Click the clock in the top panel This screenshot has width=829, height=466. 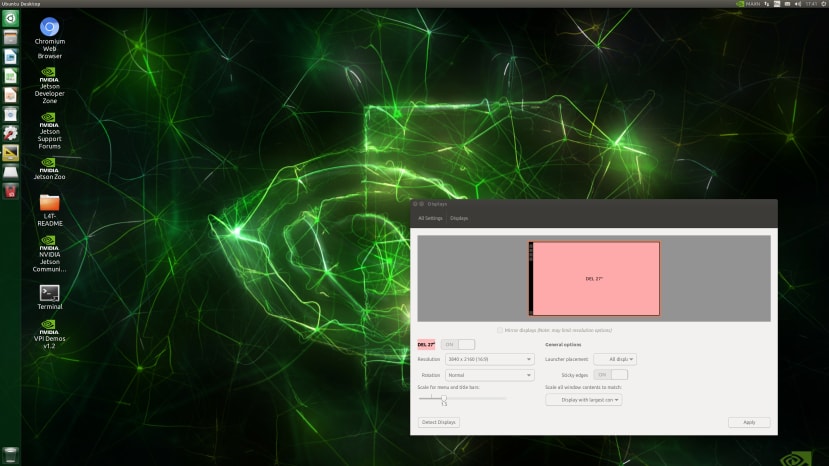tap(811, 4)
